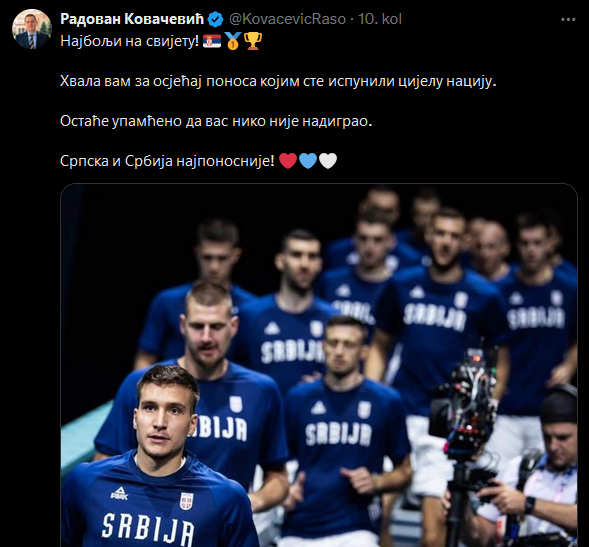Image resolution: width=589 pixels, height=547 pixels.
Task: Click the sentence beginning with Хвала вам
Action: pyautogui.click(x=278, y=81)
